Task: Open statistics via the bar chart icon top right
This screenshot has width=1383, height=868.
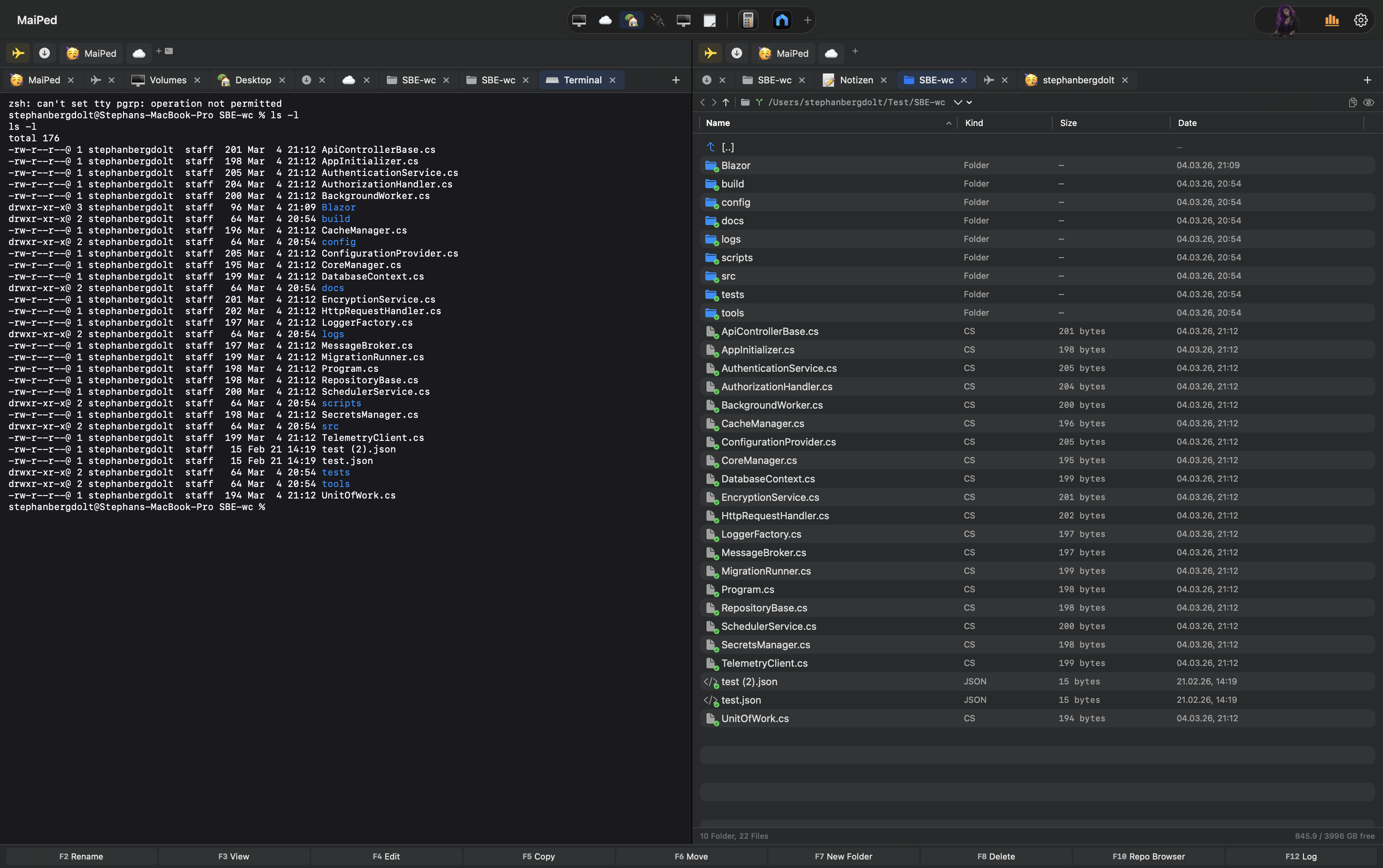Action: [1332, 20]
